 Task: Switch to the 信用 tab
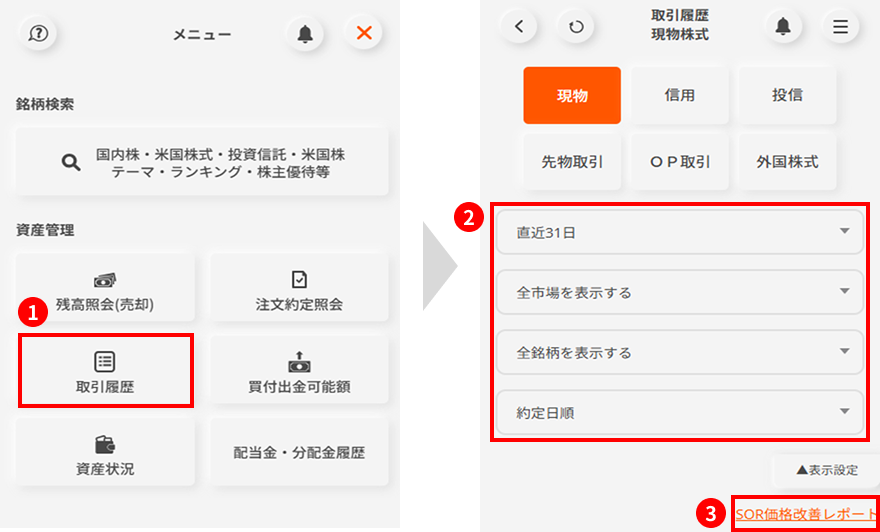tap(679, 95)
